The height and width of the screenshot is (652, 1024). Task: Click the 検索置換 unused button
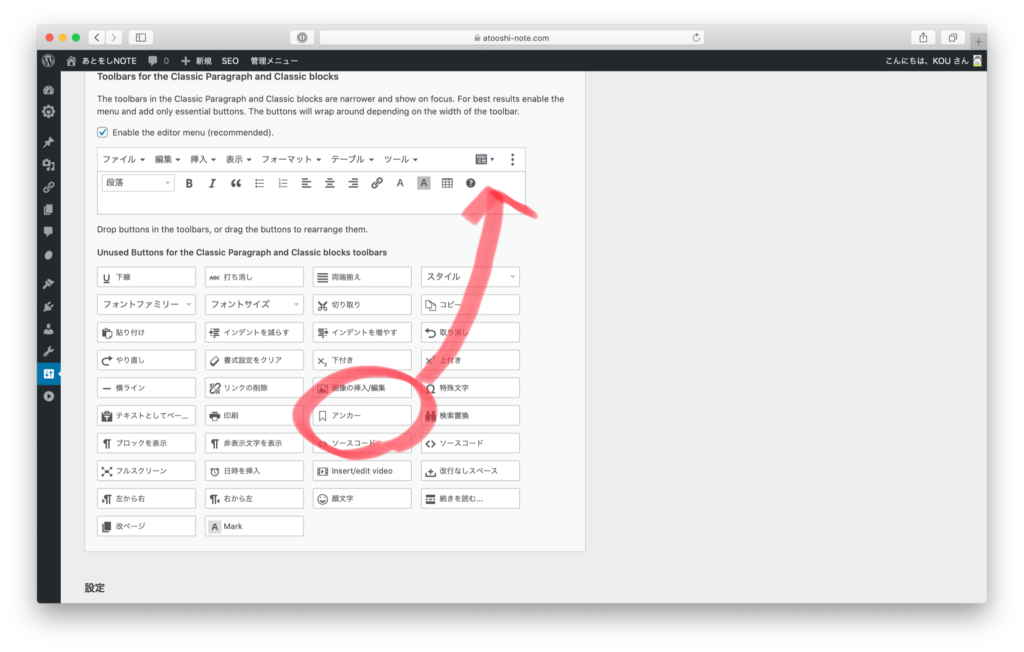[x=470, y=415]
